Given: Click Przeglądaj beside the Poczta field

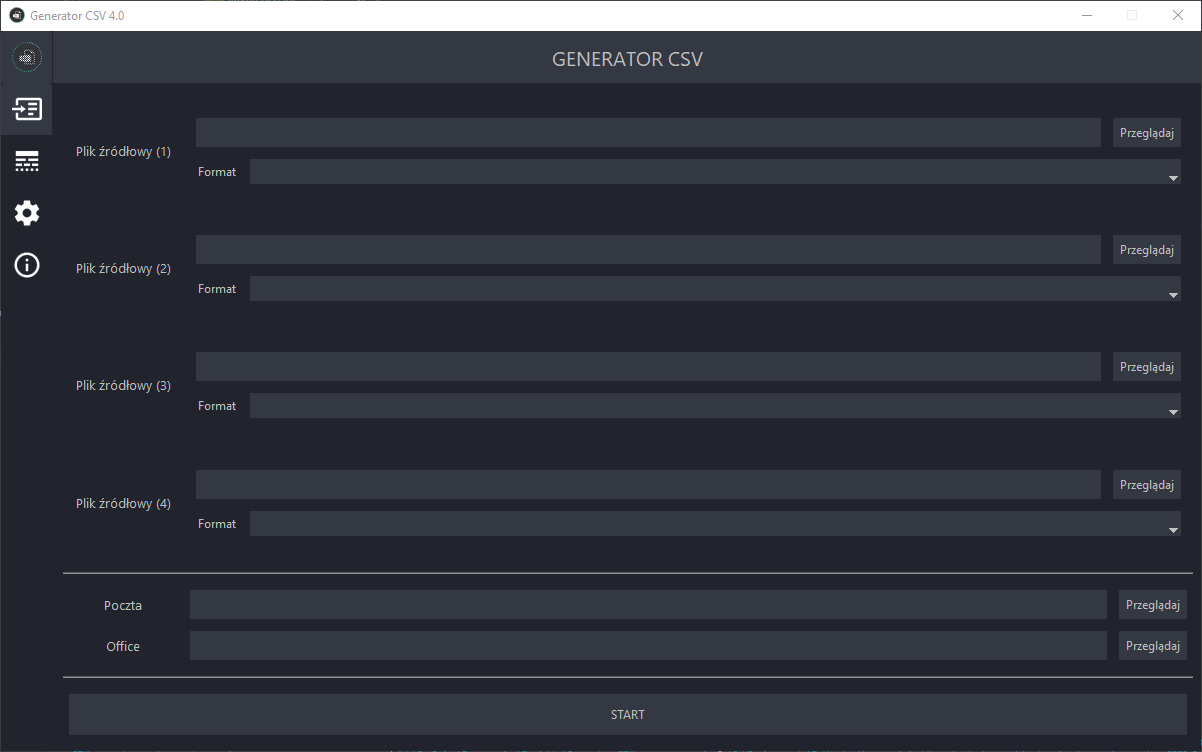Looking at the screenshot, I should 1152,605.
